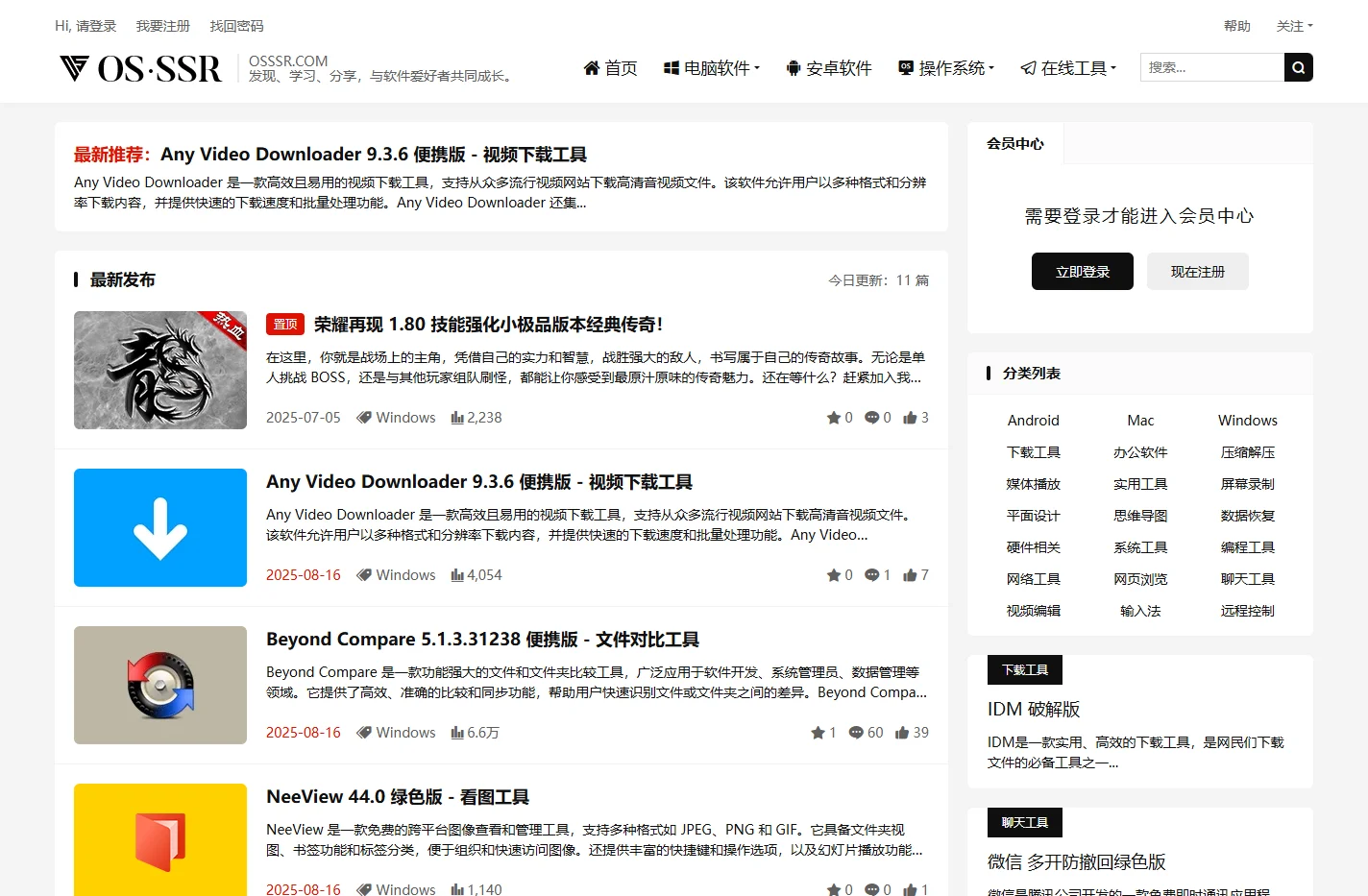Click the view count icon showing 6.6万

[x=457, y=733]
